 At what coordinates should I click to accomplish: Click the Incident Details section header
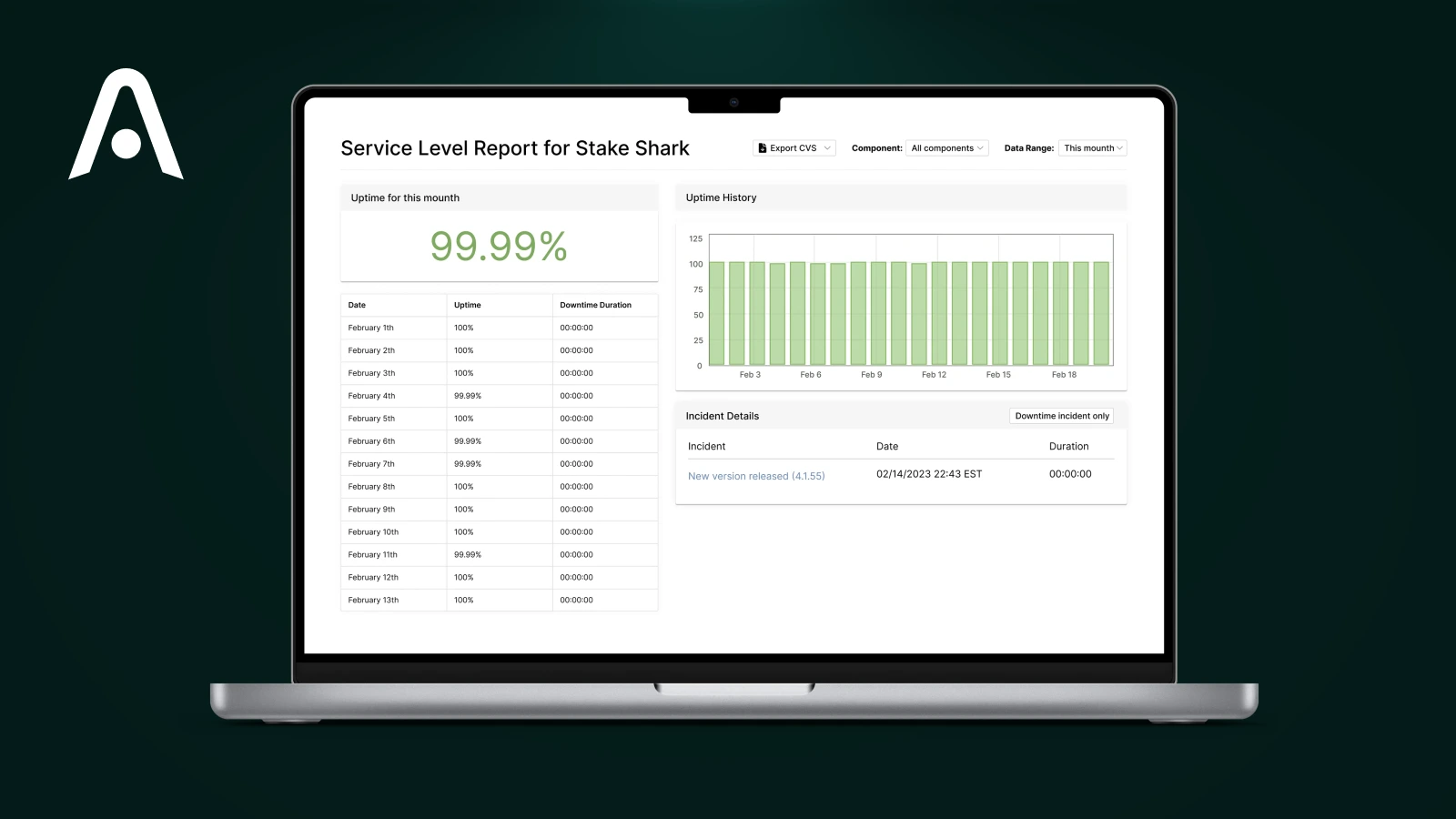click(722, 416)
